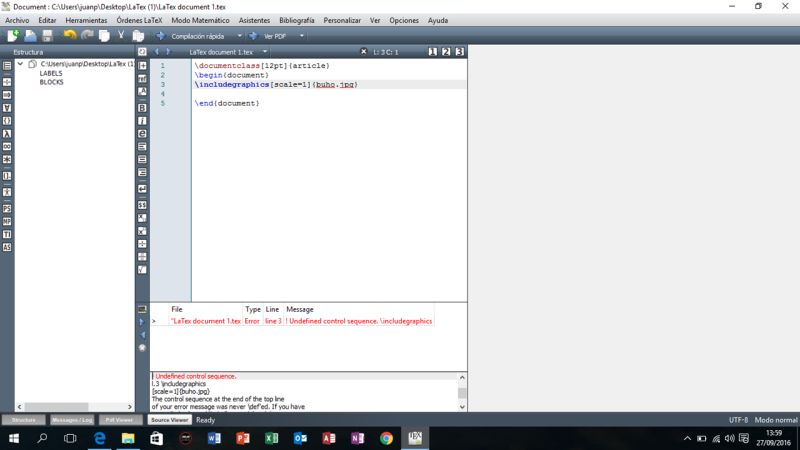Run Ver PDF arrow button
Viewport: 800px width, 450px height.
point(253,36)
